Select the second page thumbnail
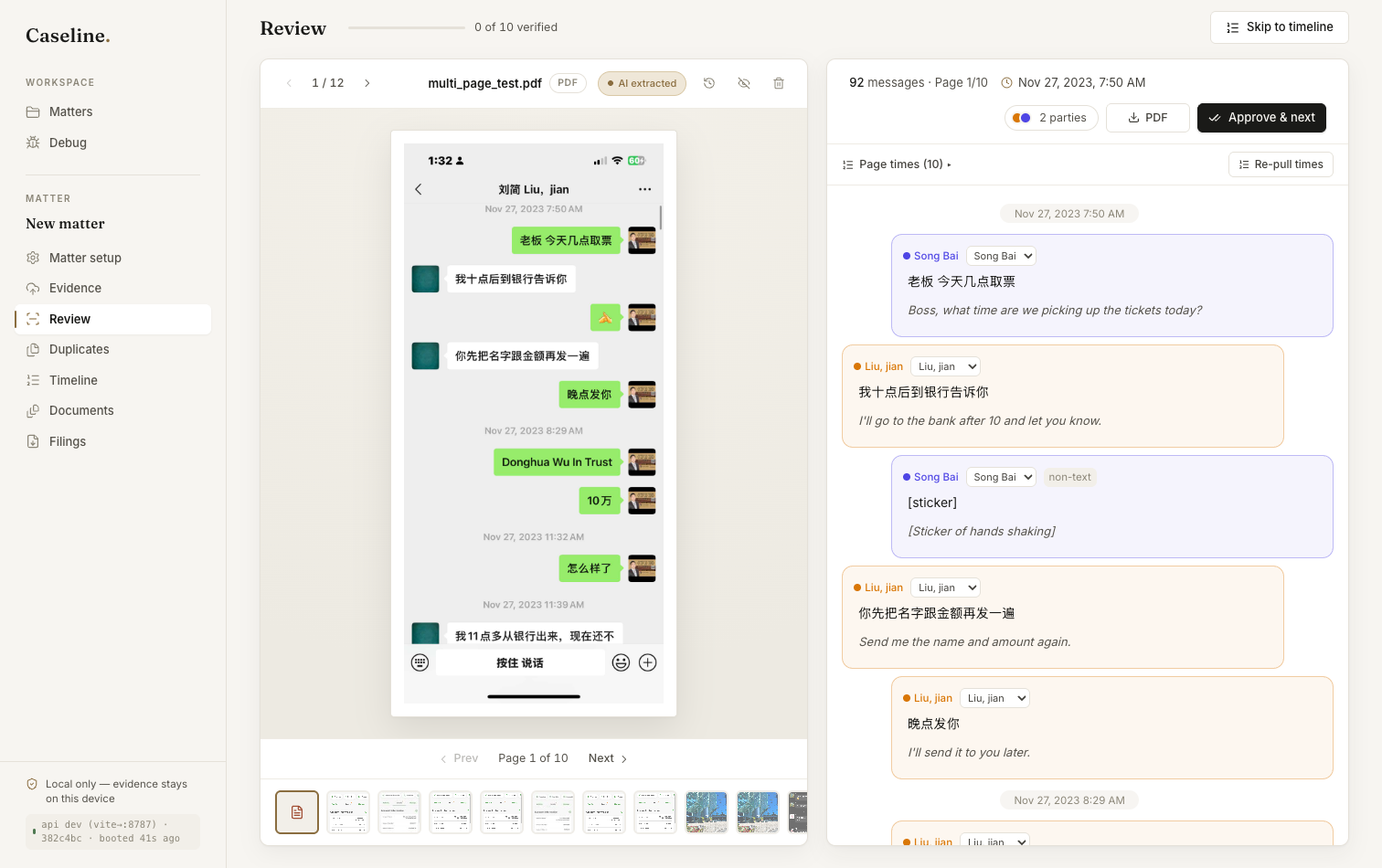1382x868 pixels. click(x=348, y=812)
